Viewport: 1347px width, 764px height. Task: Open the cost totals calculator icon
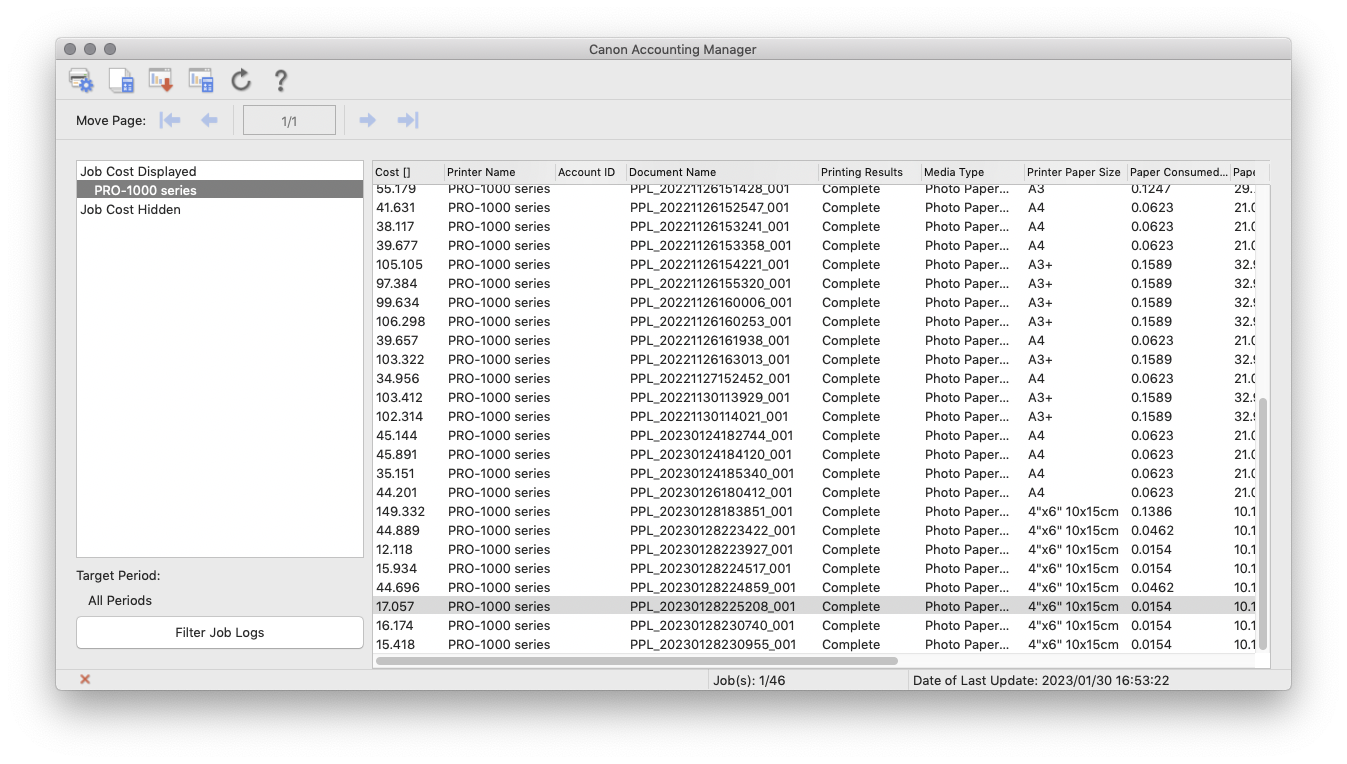point(201,80)
